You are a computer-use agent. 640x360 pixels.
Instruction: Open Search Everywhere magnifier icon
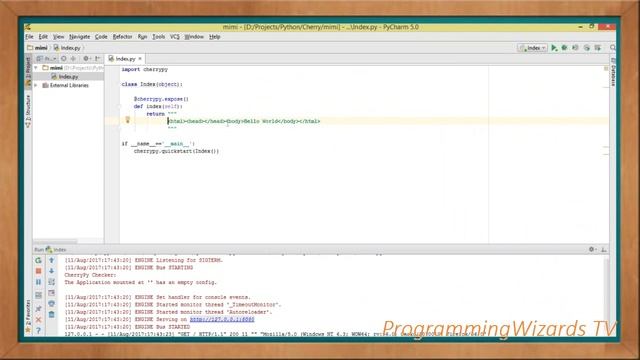click(613, 48)
